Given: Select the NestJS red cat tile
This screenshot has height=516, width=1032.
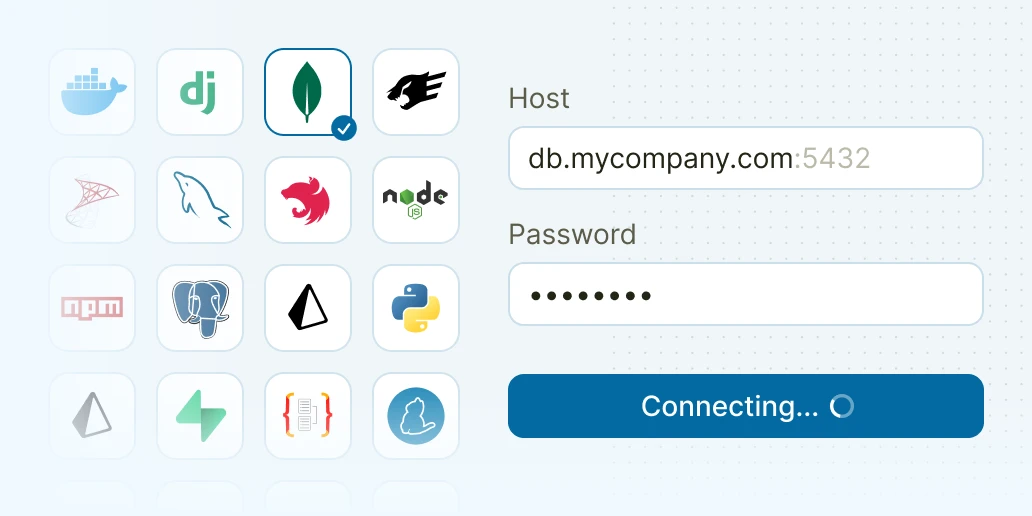Looking at the screenshot, I should tap(308, 200).
